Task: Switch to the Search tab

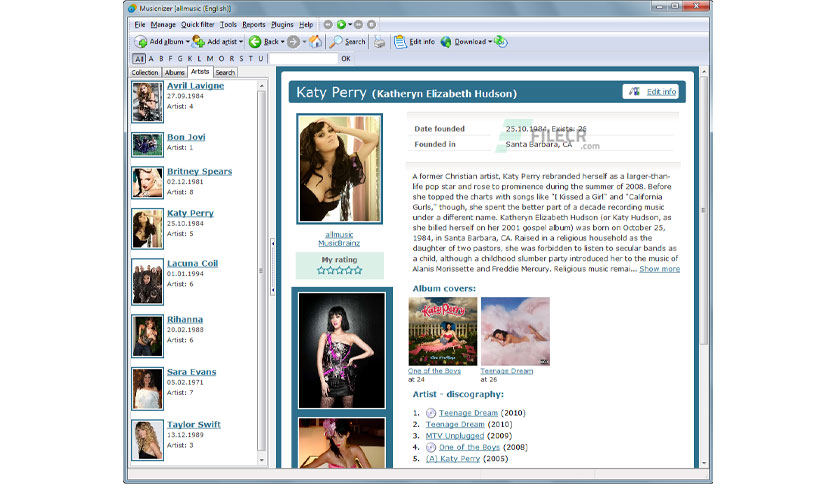Action: point(225,72)
